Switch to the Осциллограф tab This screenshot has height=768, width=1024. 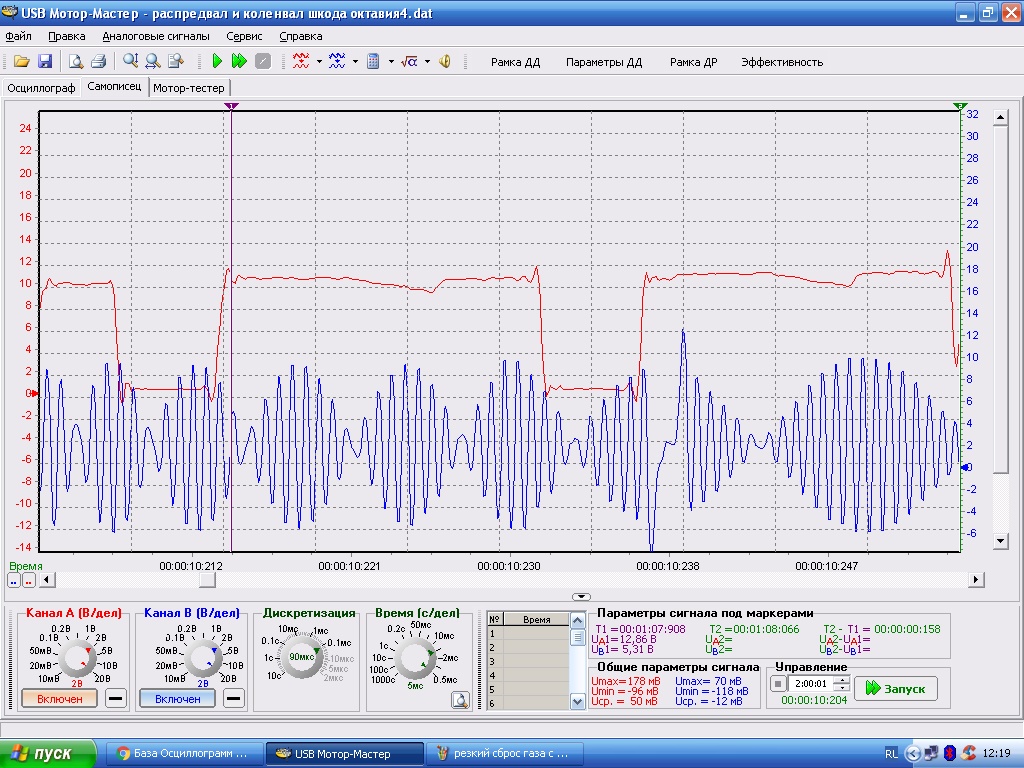(x=41, y=88)
